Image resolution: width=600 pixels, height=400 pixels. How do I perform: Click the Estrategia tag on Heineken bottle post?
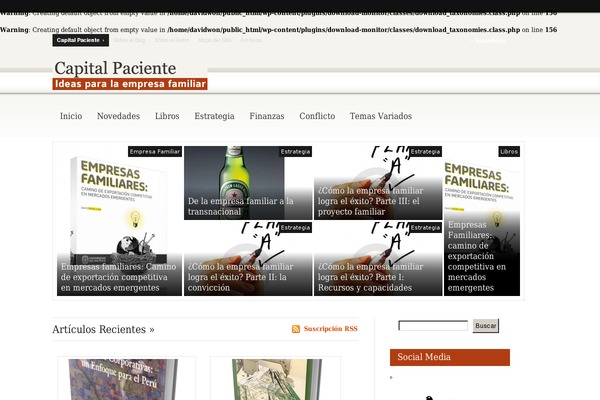(x=295, y=152)
